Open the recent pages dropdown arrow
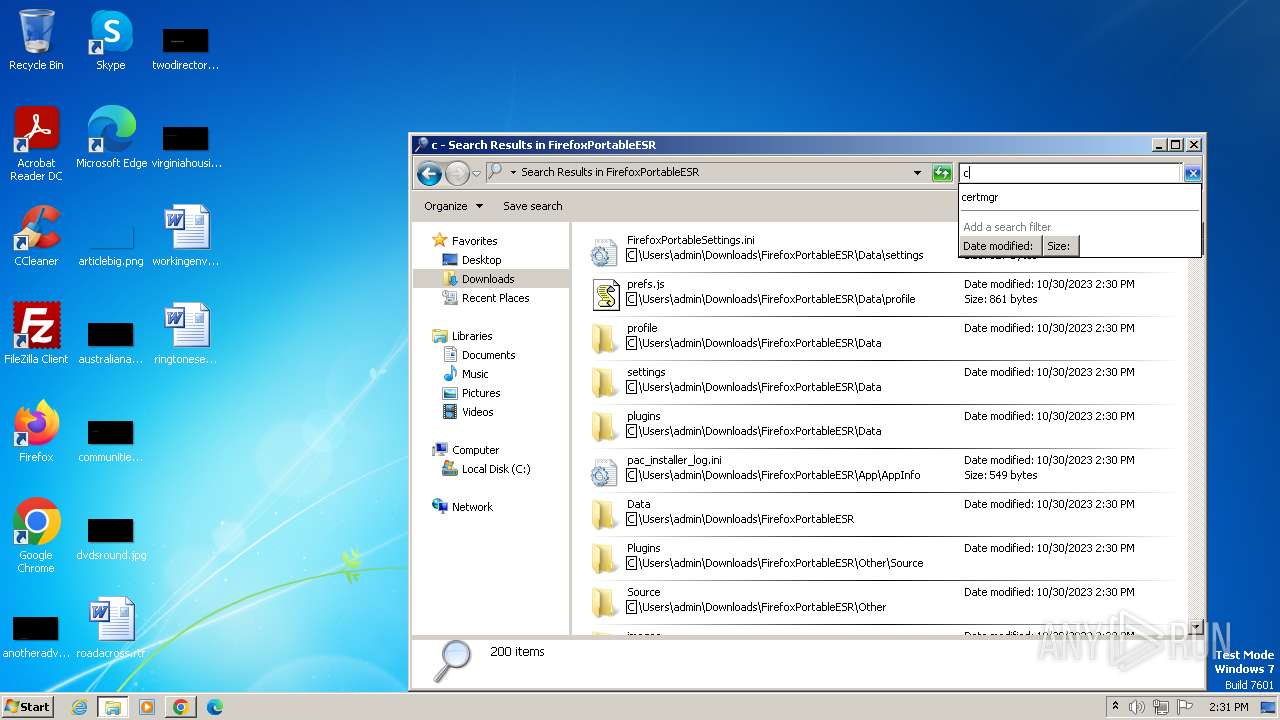 coord(476,173)
